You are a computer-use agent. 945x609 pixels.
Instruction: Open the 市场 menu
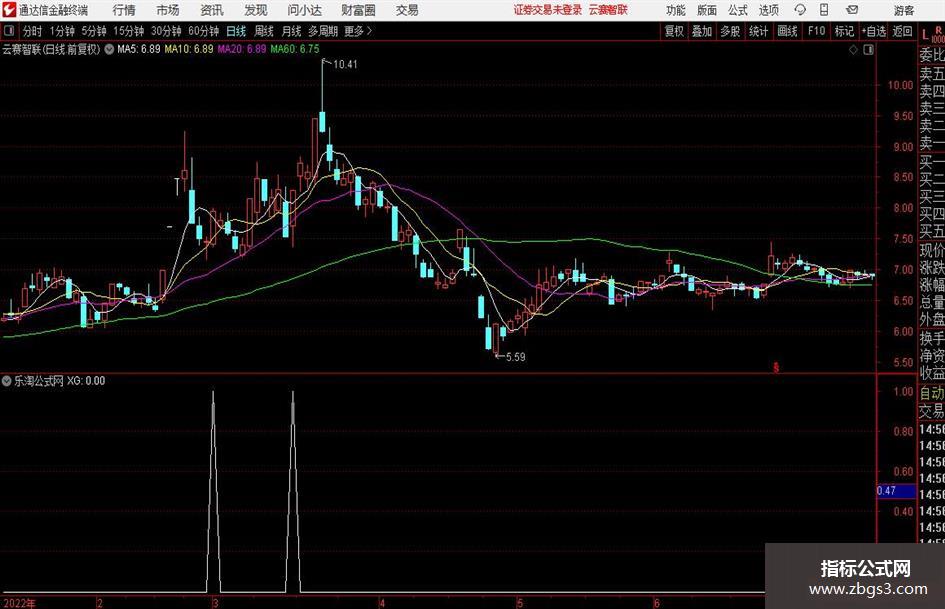168,10
